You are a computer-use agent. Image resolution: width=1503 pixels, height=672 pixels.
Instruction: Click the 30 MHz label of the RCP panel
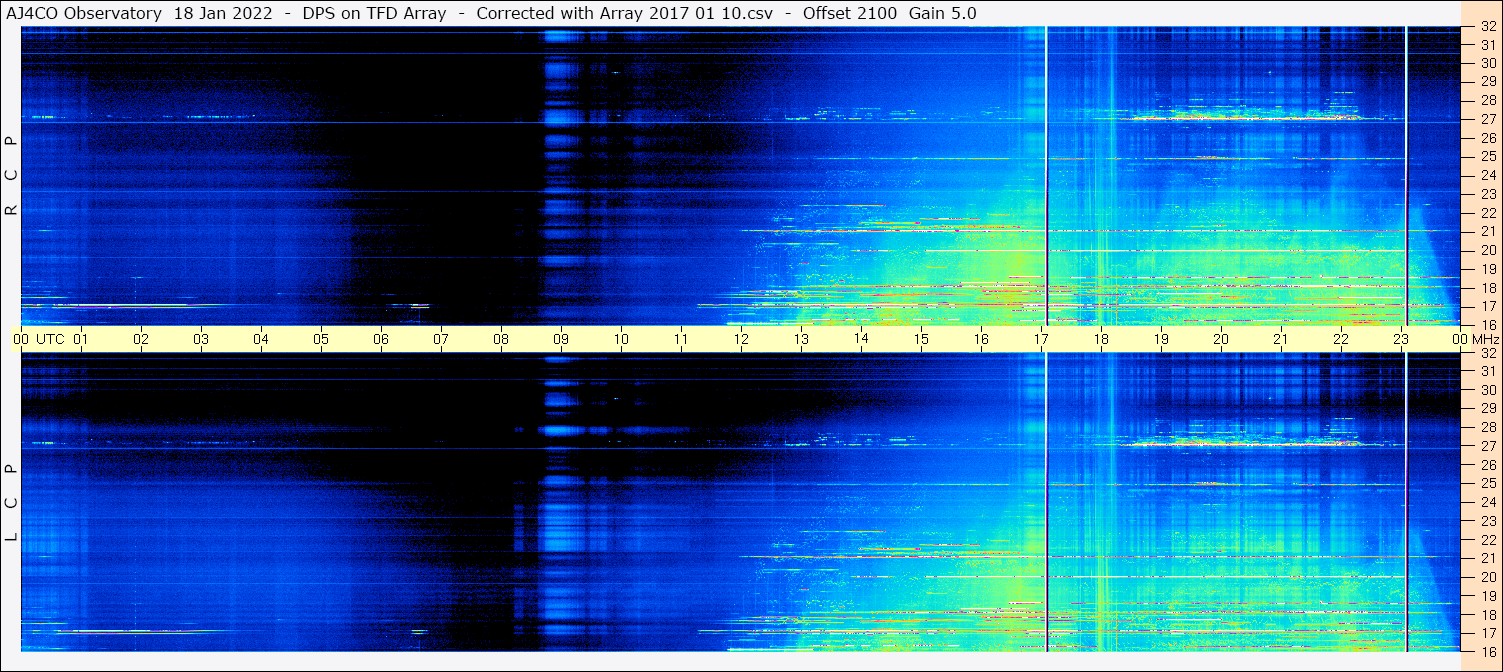pyautogui.click(x=1487, y=63)
